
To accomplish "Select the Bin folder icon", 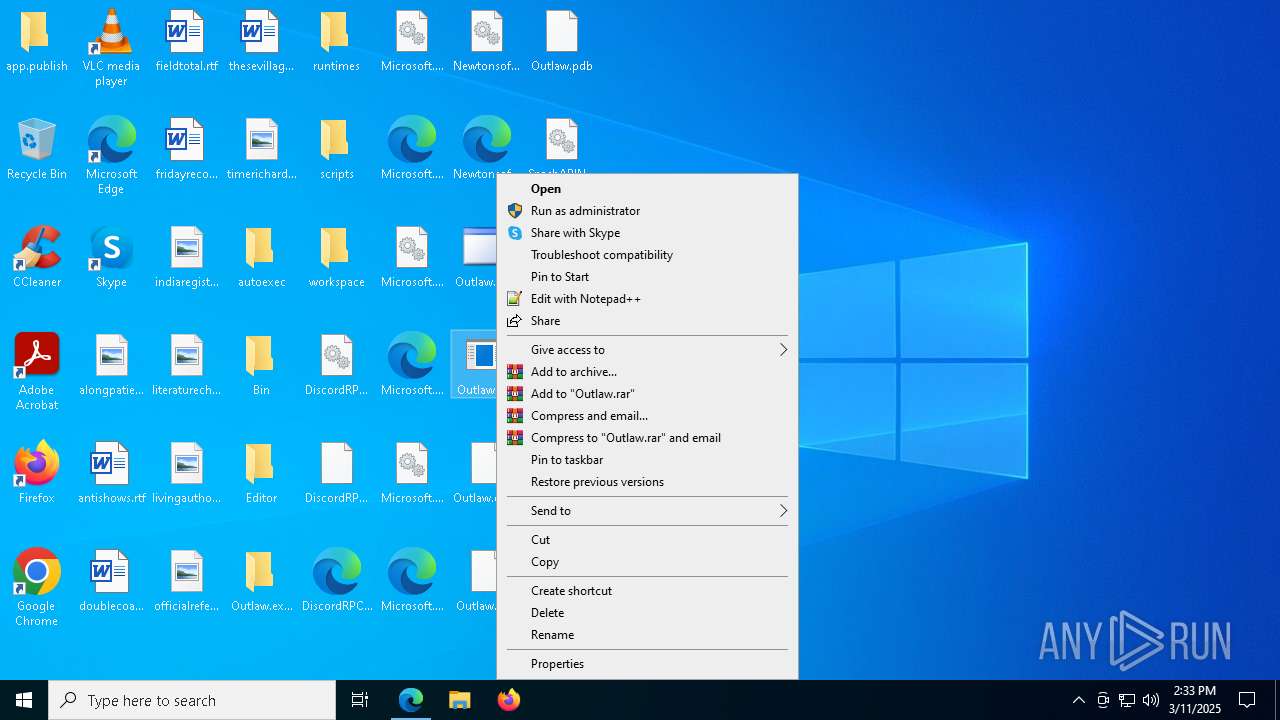I will pyautogui.click(x=261, y=356).
